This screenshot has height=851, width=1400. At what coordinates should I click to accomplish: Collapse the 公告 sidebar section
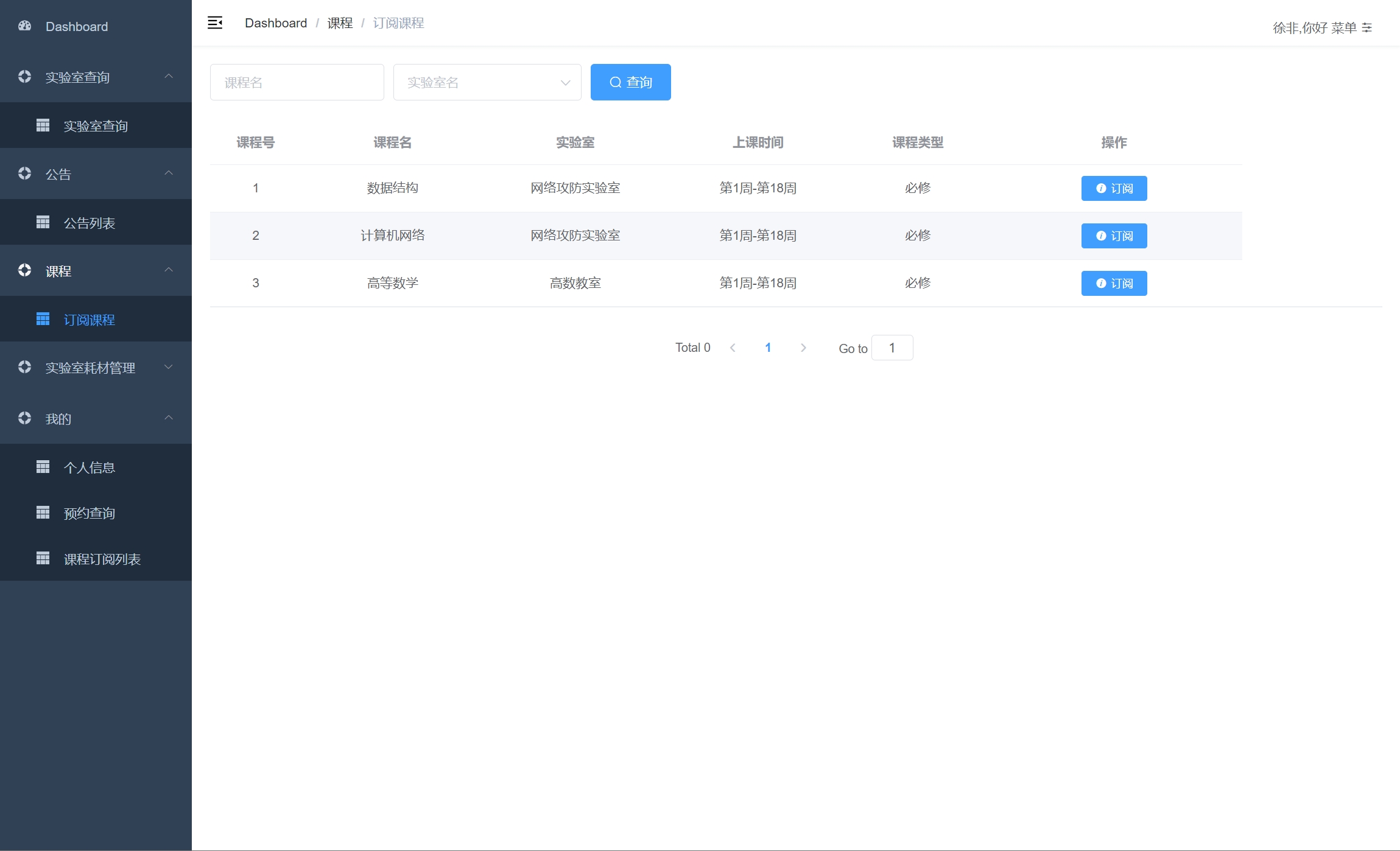click(x=169, y=173)
